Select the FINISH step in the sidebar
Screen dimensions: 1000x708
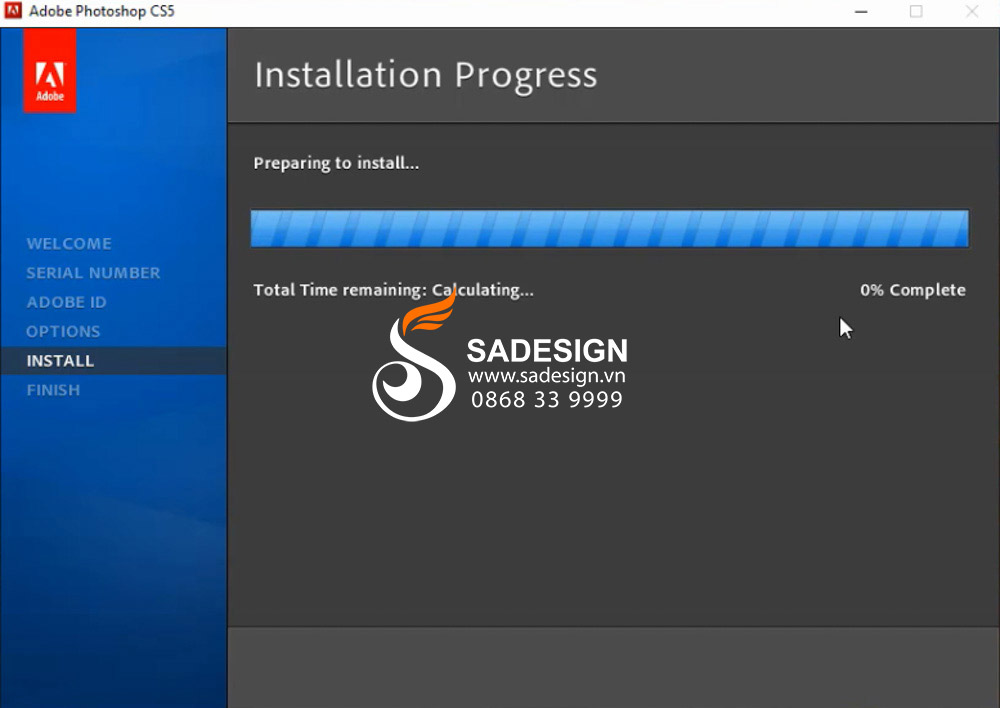pos(54,390)
